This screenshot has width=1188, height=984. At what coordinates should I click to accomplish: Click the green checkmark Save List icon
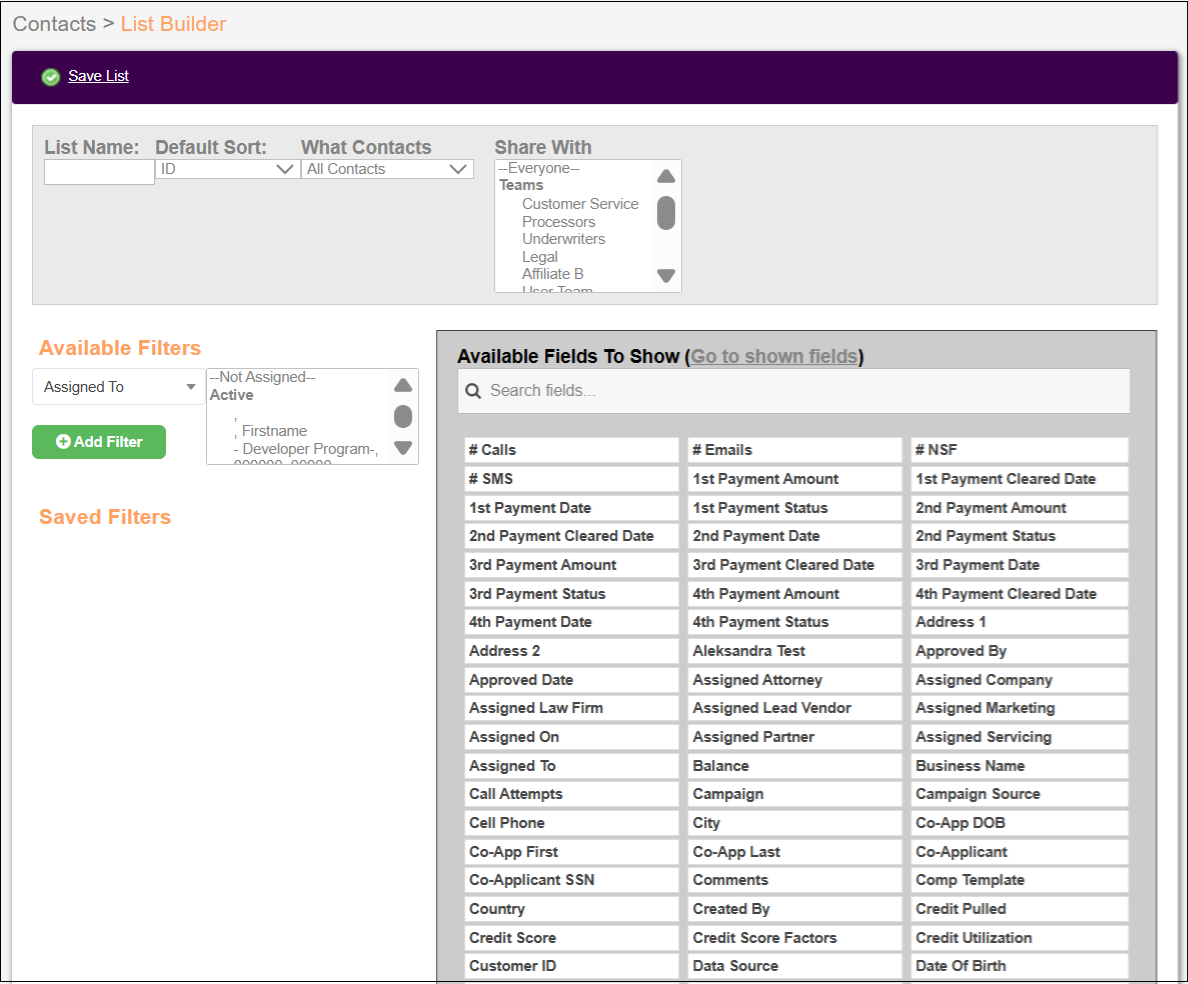click(x=51, y=77)
